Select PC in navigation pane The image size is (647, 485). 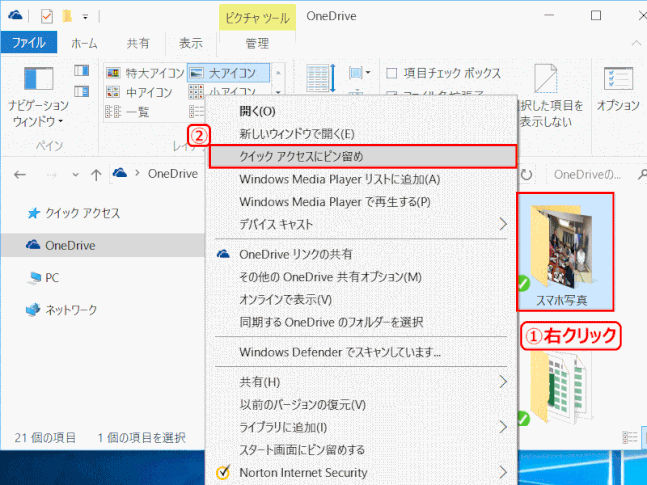click(43, 278)
